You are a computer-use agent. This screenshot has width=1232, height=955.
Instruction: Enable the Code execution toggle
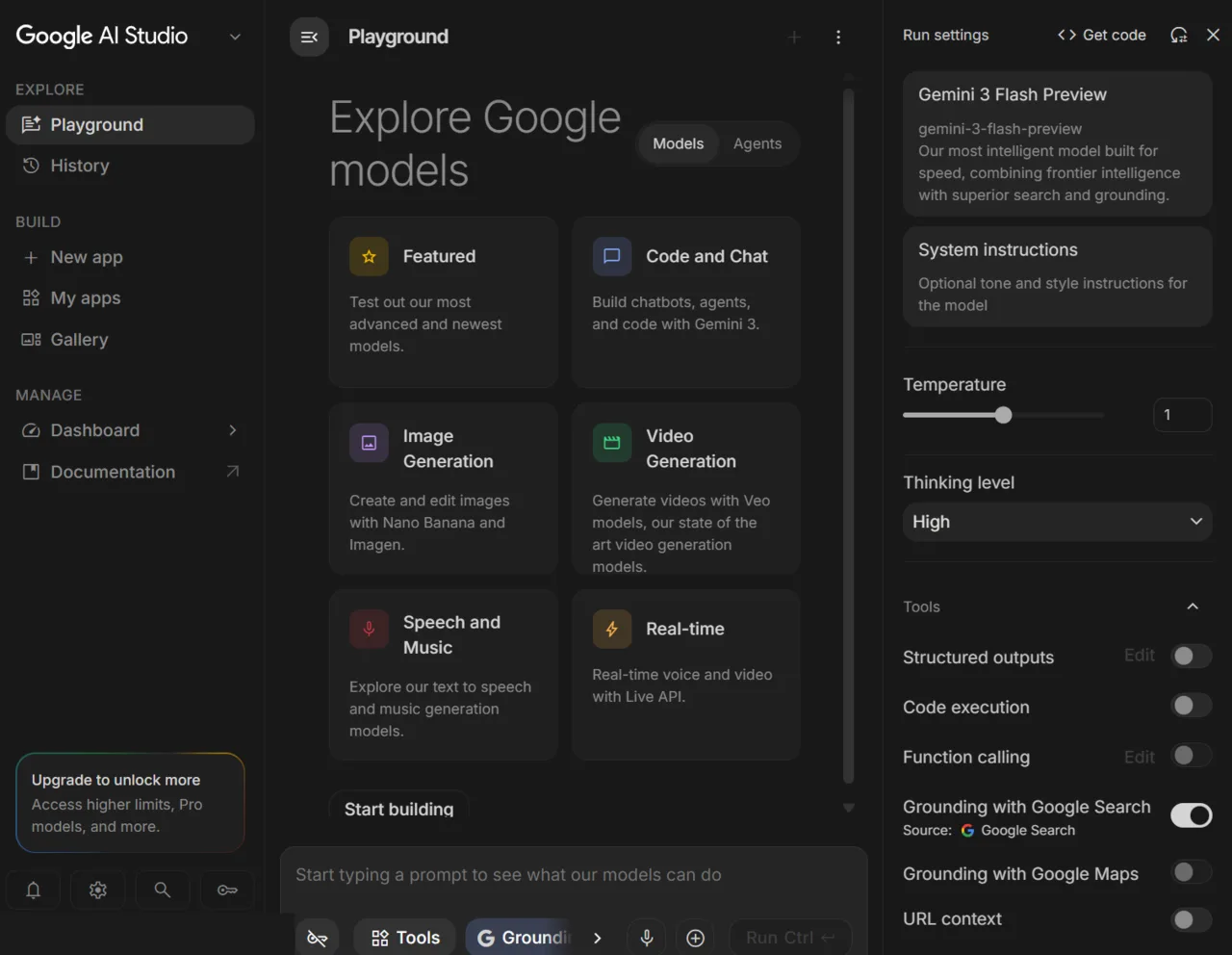click(1191, 706)
